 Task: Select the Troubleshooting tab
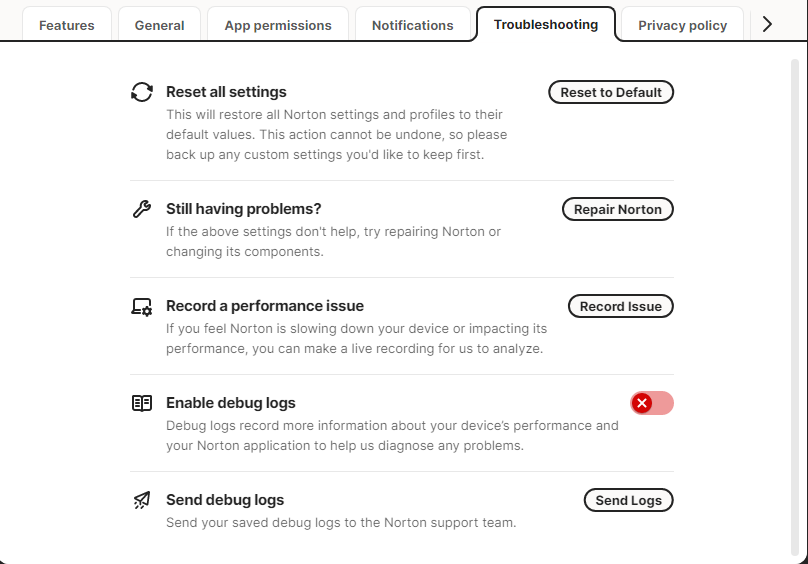click(546, 24)
